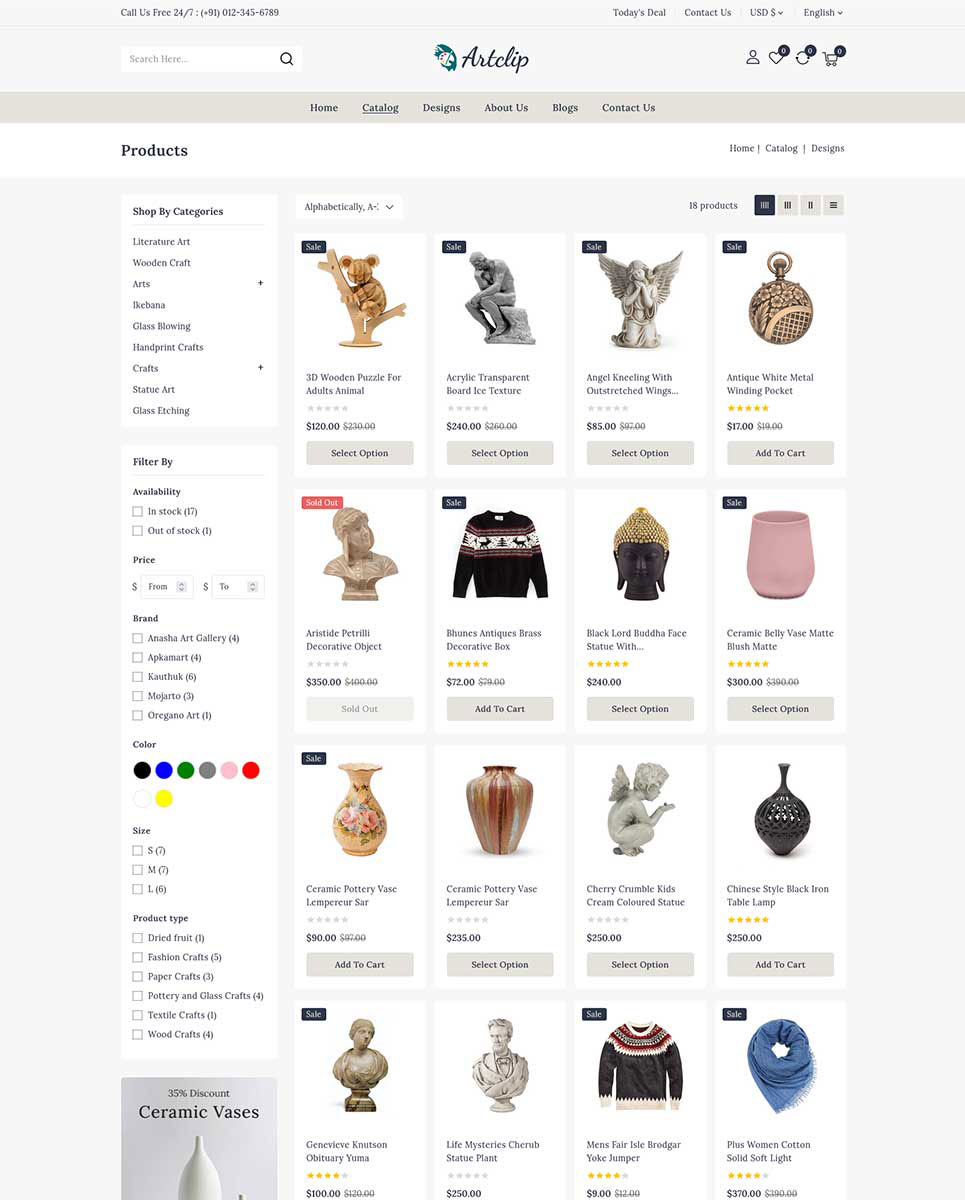Click the search magnifier icon

[286, 59]
